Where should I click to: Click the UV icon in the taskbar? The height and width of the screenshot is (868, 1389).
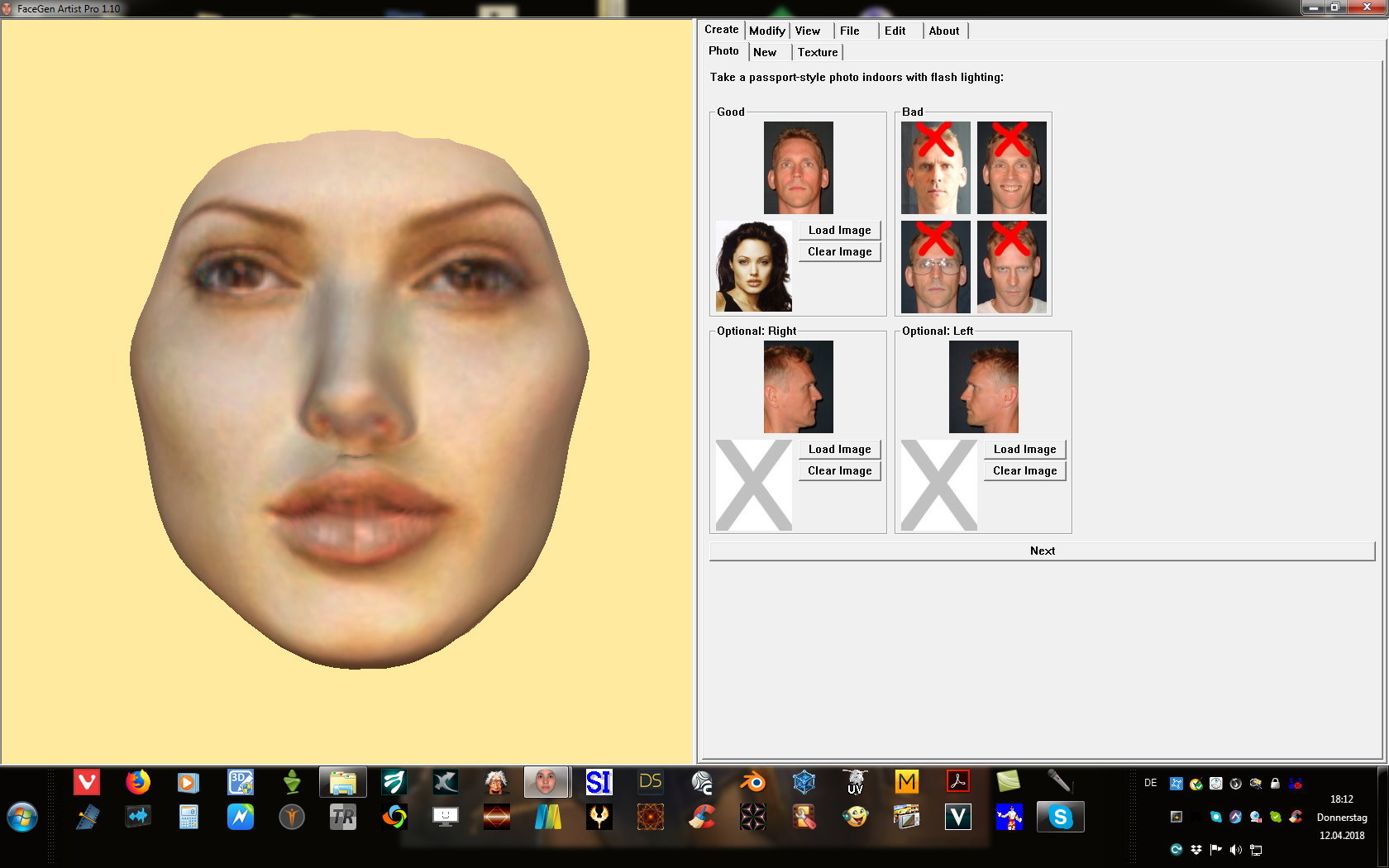point(855,781)
